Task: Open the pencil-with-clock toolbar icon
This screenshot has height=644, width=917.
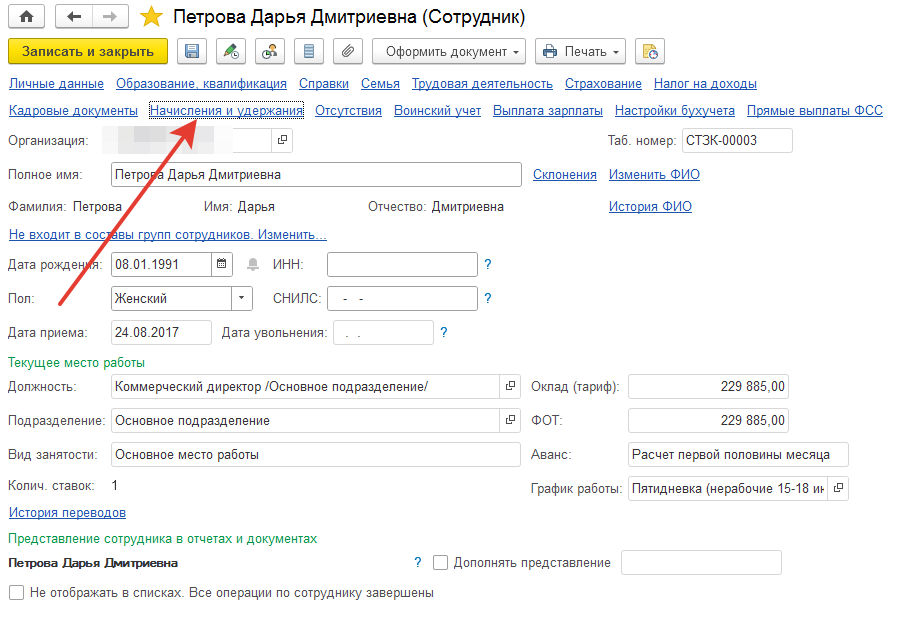Action: click(231, 51)
